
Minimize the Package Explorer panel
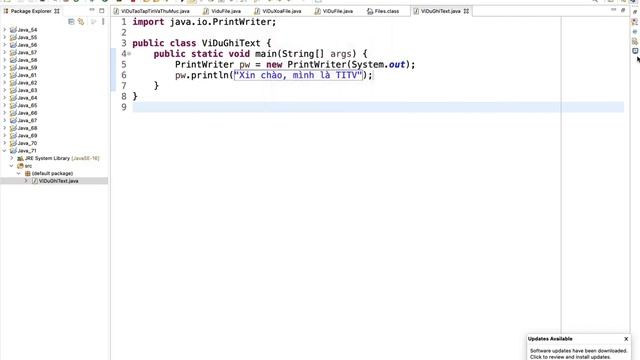click(x=92, y=10)
